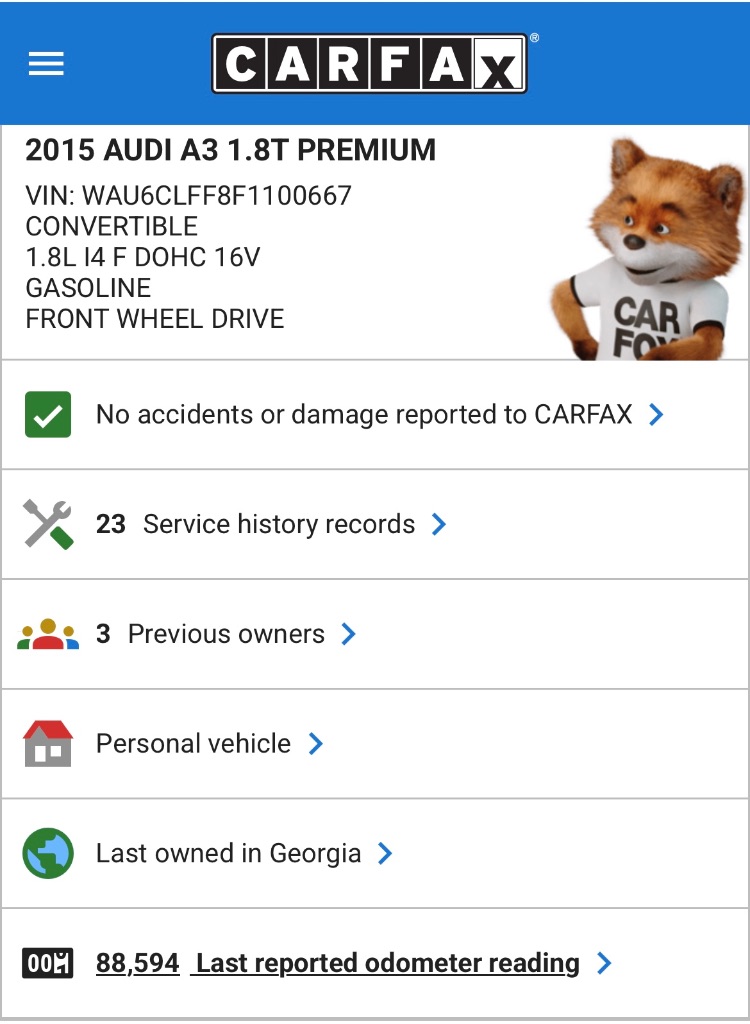Screen dimensions: 750x1024
Task: Expand the previous owners chevron
Action: (348, 634)
